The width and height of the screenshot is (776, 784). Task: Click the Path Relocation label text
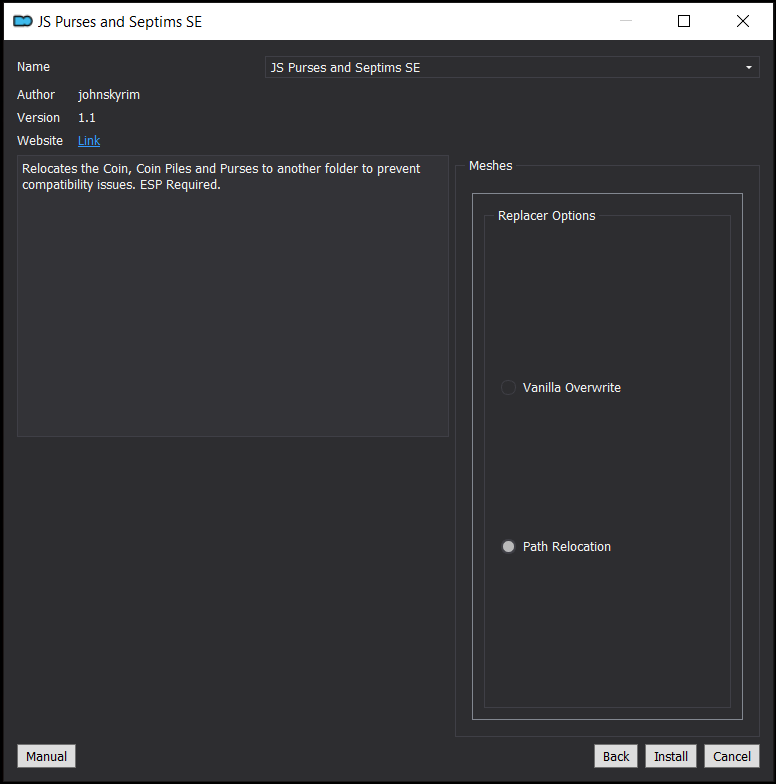click(566, 546)
